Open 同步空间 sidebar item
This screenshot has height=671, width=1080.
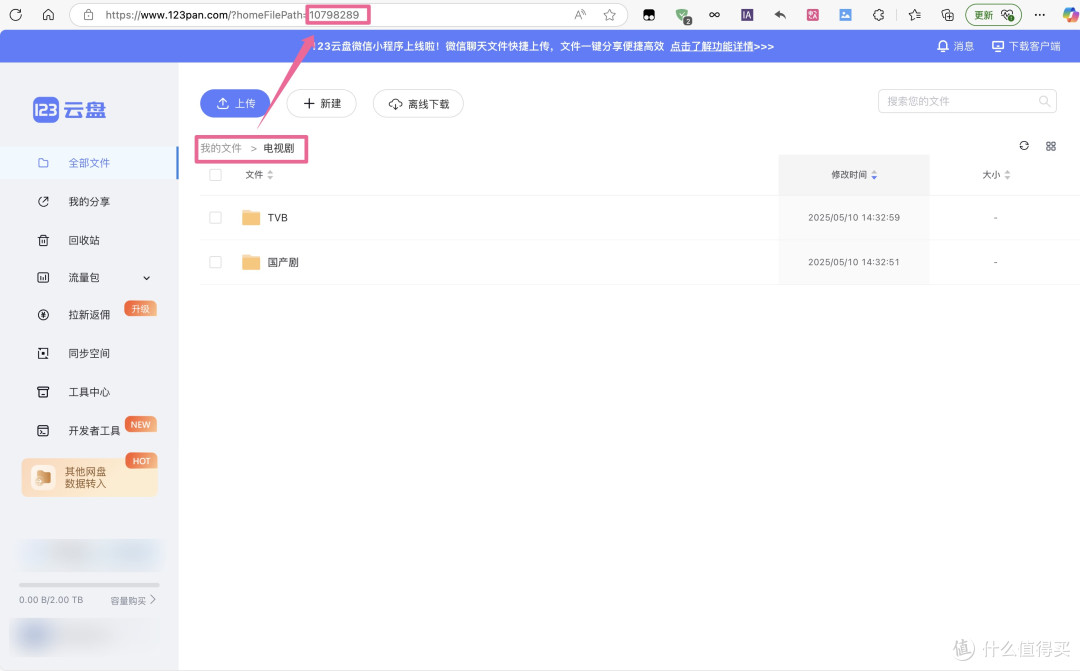[x=90, y=353]
